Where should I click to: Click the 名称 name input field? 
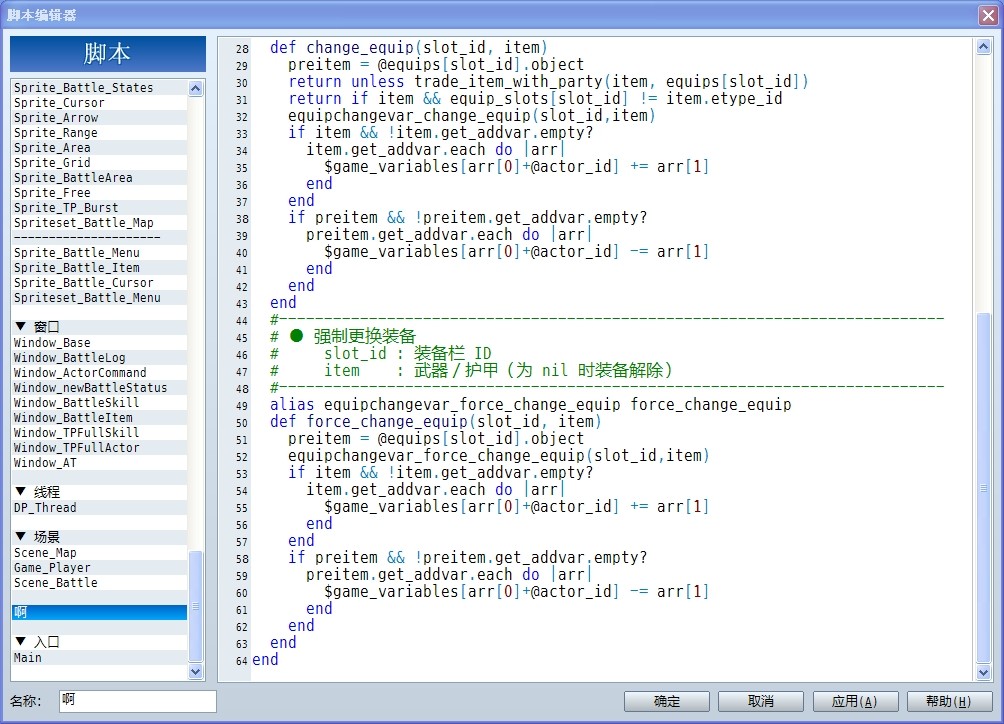(x=138, y=700)
